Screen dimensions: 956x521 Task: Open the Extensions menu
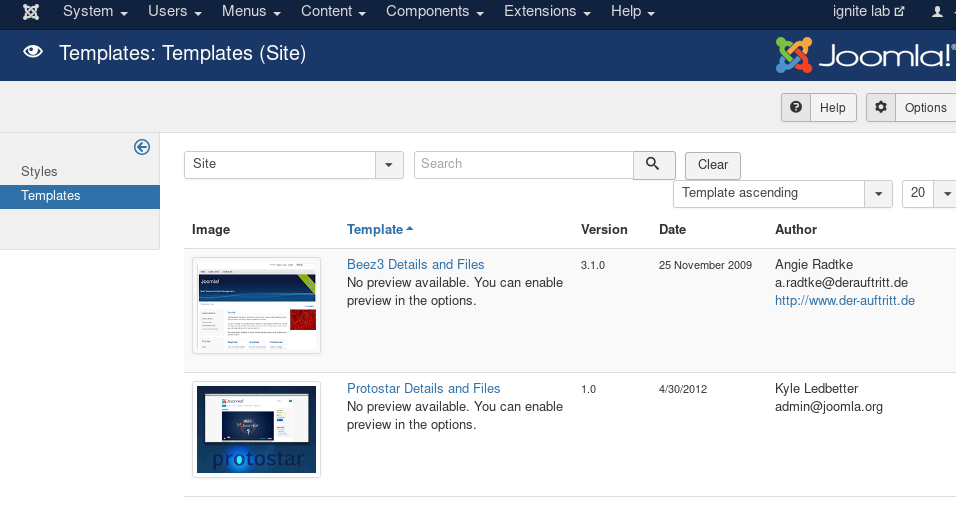tap(547, 12)
